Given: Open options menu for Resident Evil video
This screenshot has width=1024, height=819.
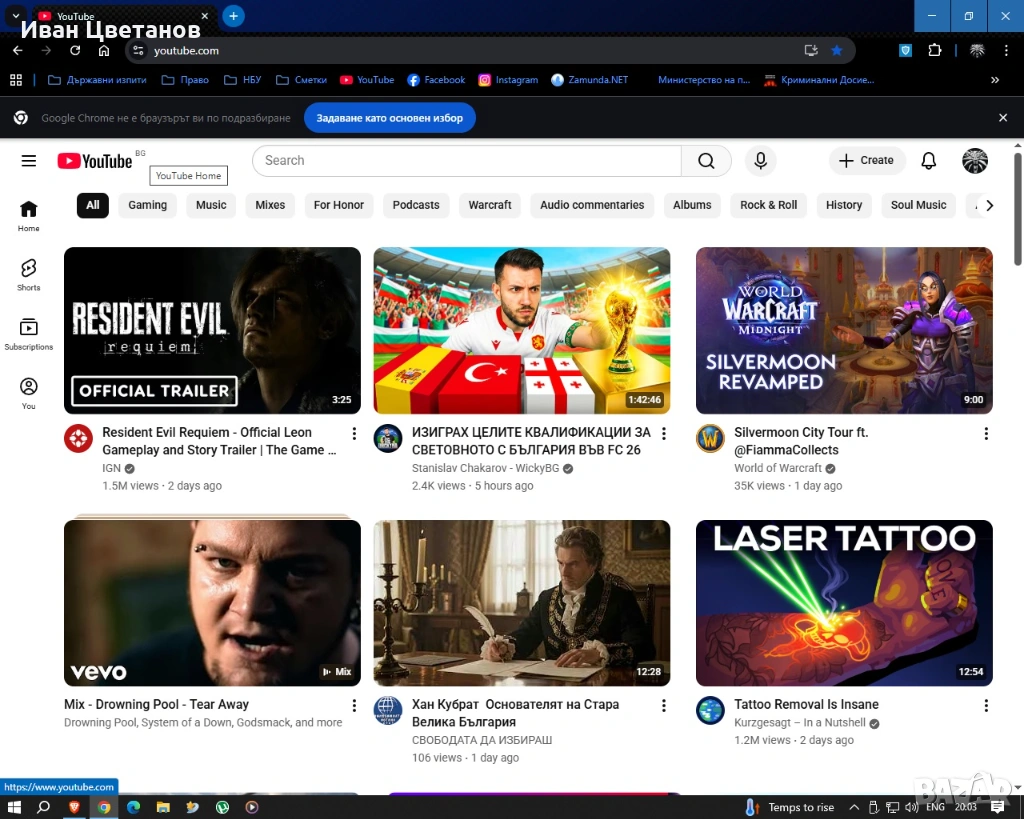Looking at the screenshot, I should (x=353, y=433).
